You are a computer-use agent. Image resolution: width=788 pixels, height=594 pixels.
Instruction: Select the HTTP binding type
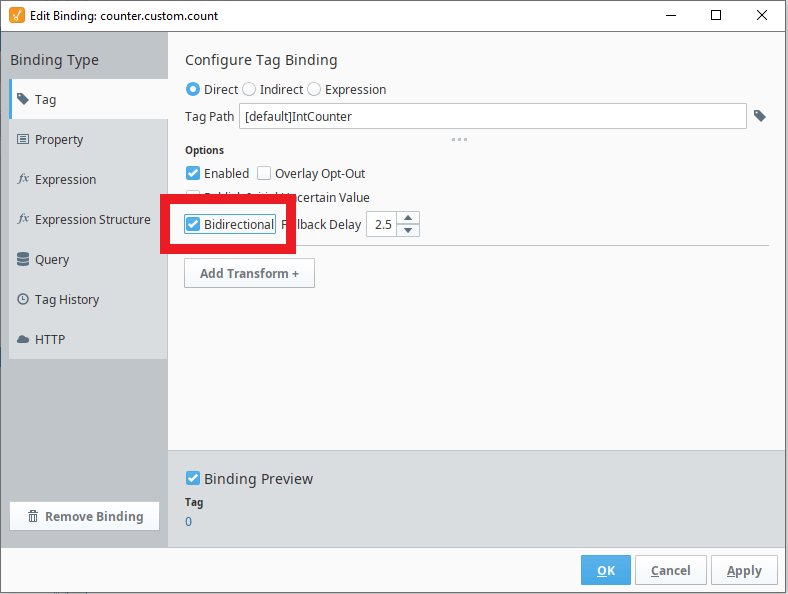click(x=88, y=339)
